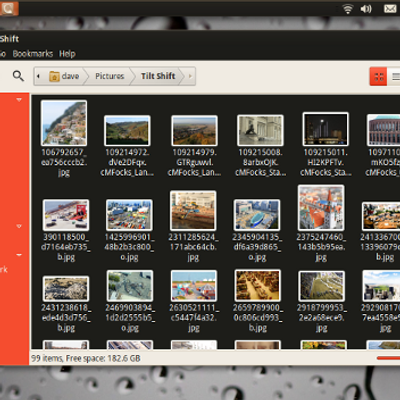Navigate to dave home folder
This screenshot has width=400, height=400.
tap(64, 76)
